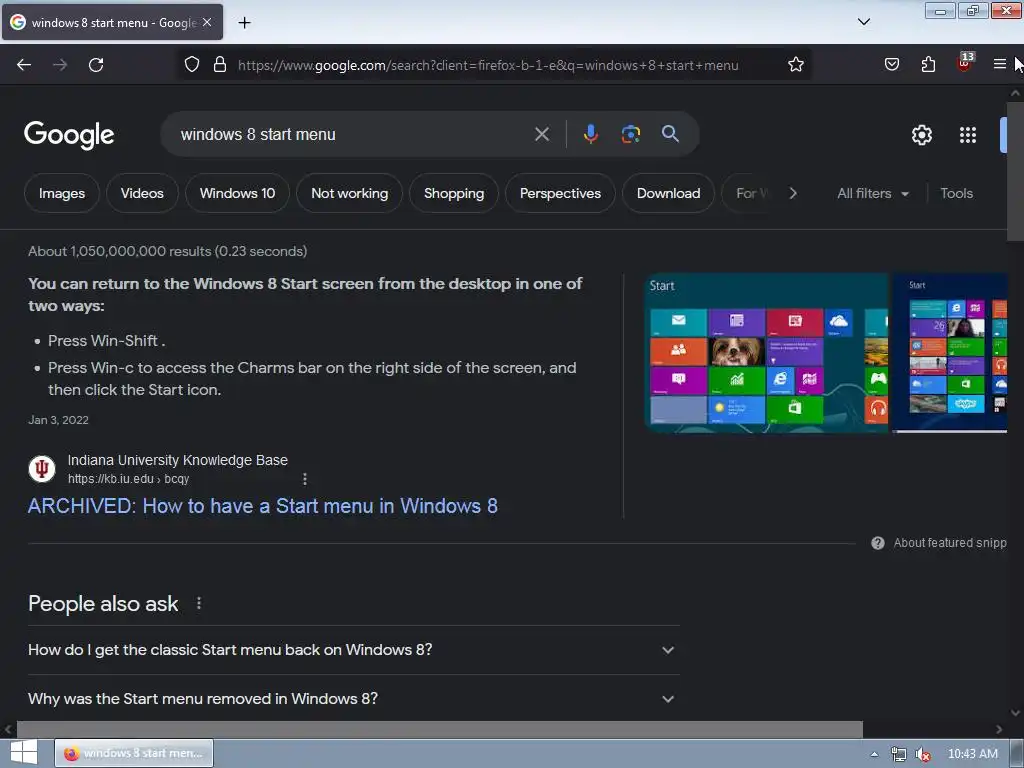The image size is (1024, 768).
Task: Open a new tab with the plus button
Action: coord(244,23)
